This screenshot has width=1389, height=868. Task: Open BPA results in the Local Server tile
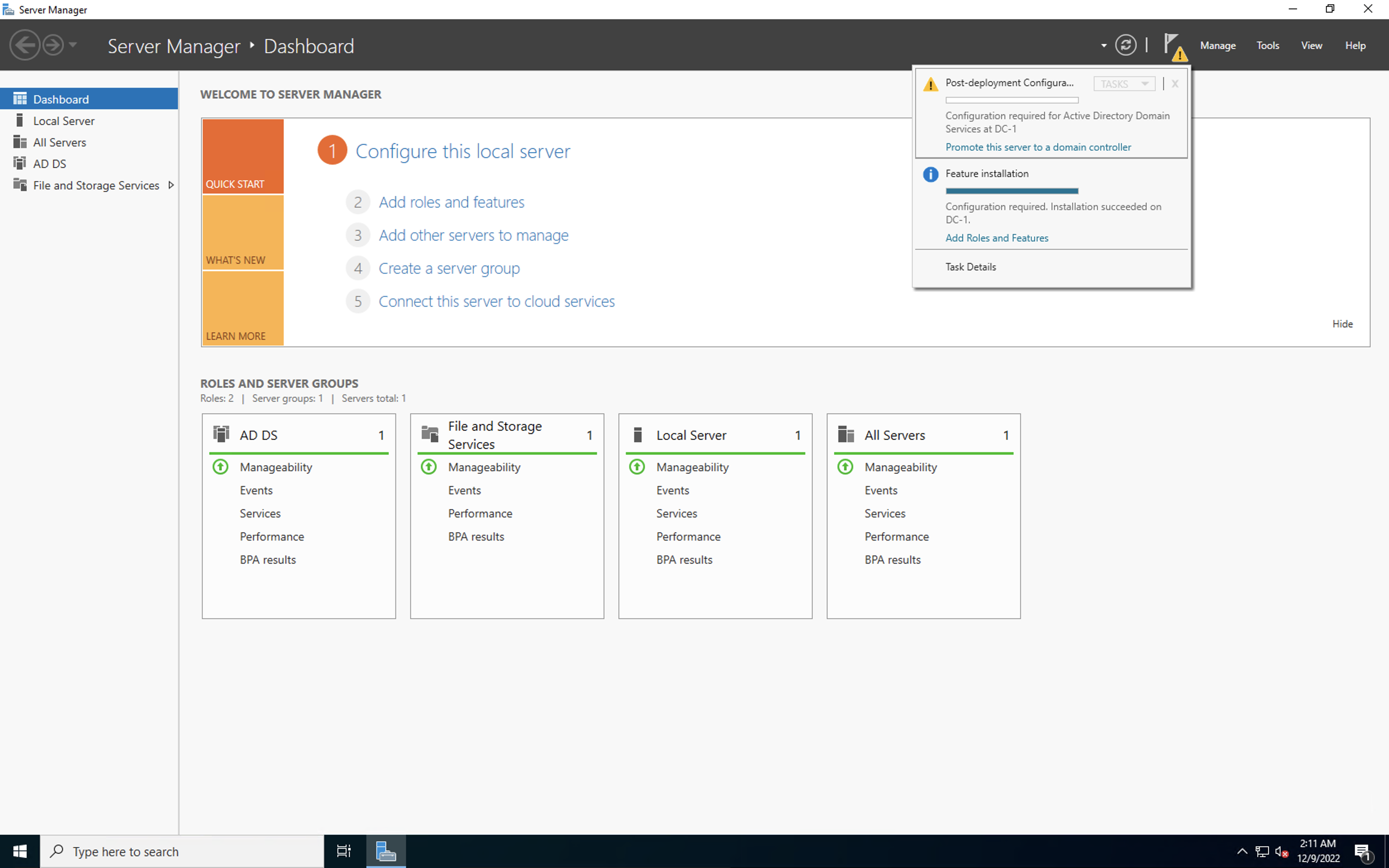click(684, 560)
